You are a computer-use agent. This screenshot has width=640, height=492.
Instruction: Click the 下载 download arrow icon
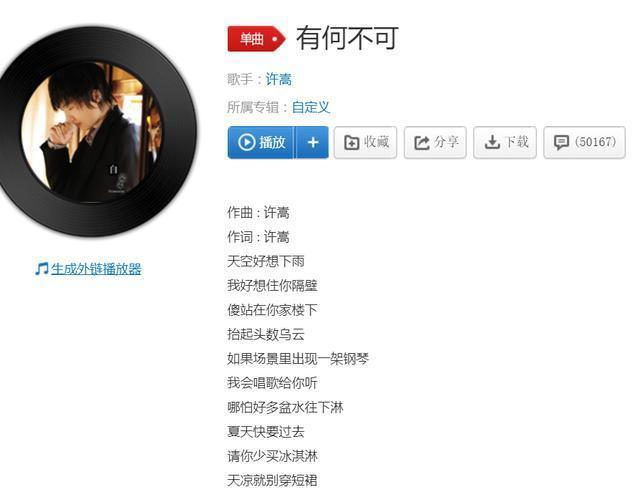coord(492,142)
